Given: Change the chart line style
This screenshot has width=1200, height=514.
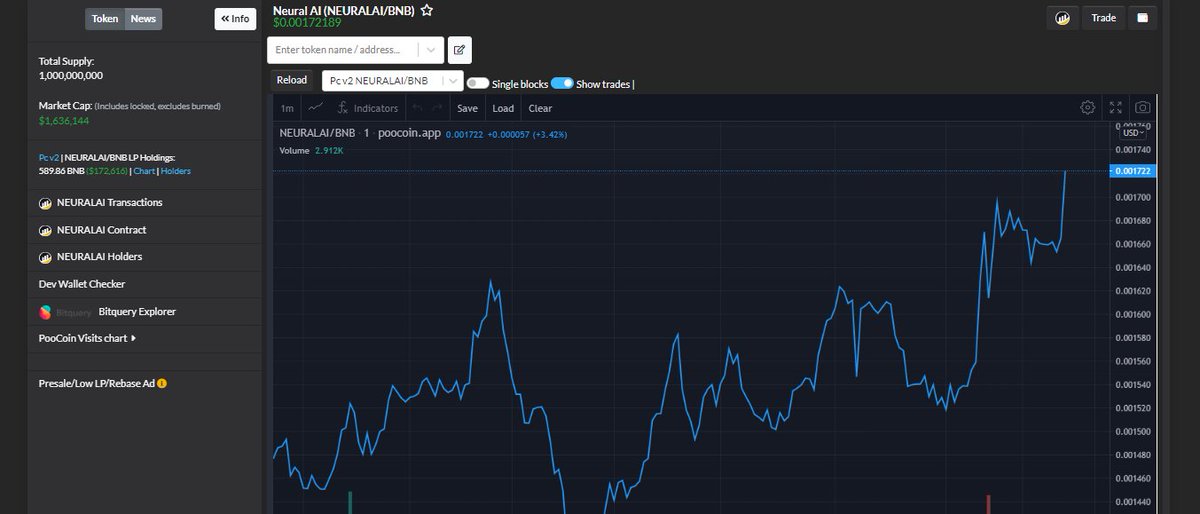Looking at the screenshot, I should click(316, 108).
